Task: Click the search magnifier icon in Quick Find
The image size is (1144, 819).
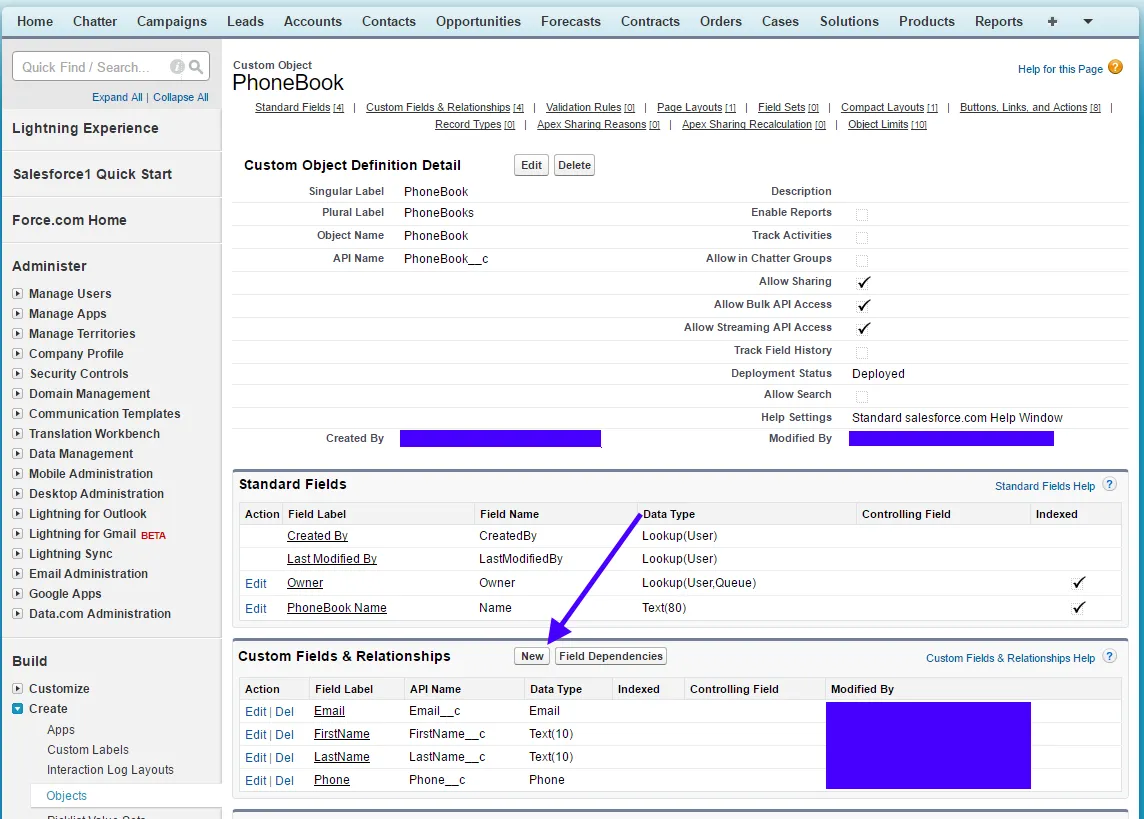Action: click(196, 67)
